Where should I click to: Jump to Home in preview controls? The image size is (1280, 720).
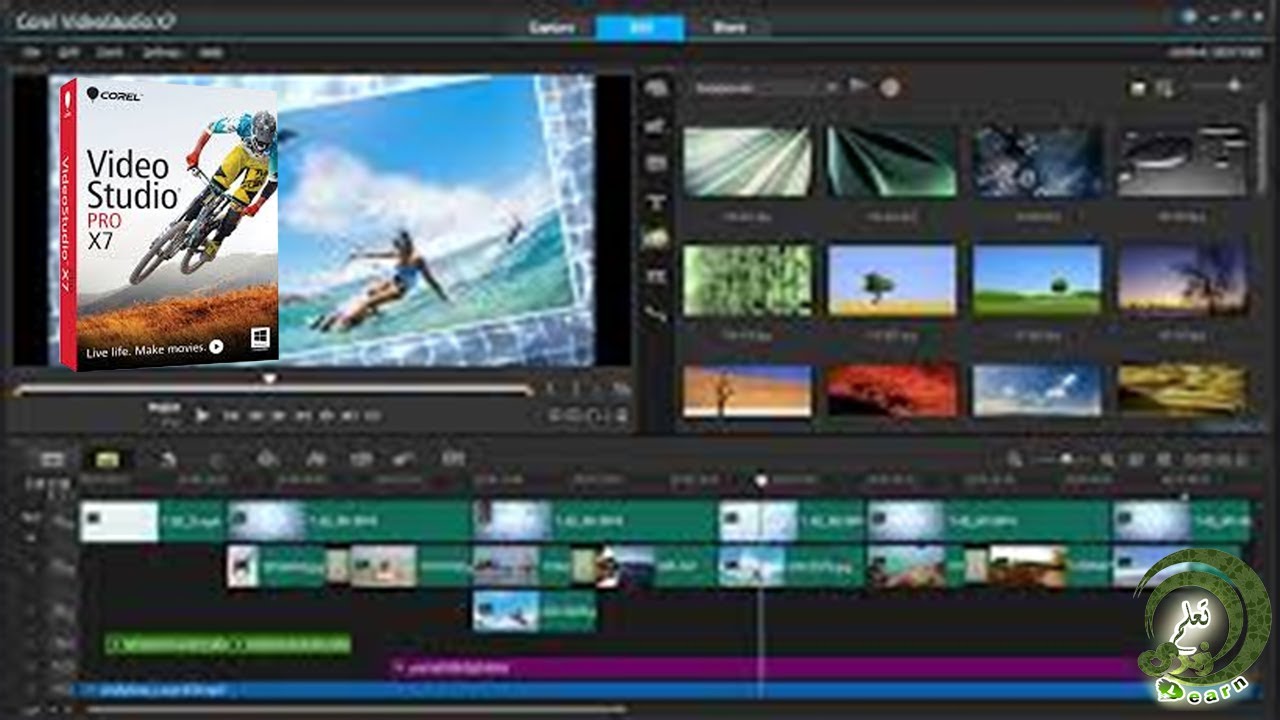coord(230,415)
